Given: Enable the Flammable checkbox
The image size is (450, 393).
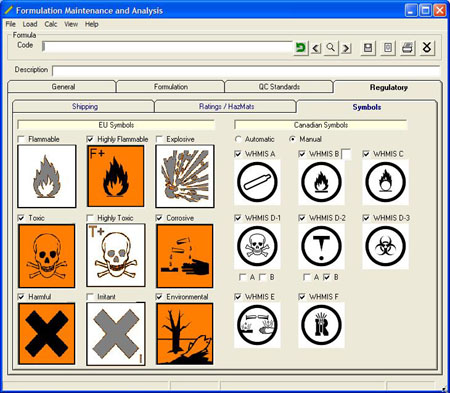Looking at the screenshot, I should 21,139.
